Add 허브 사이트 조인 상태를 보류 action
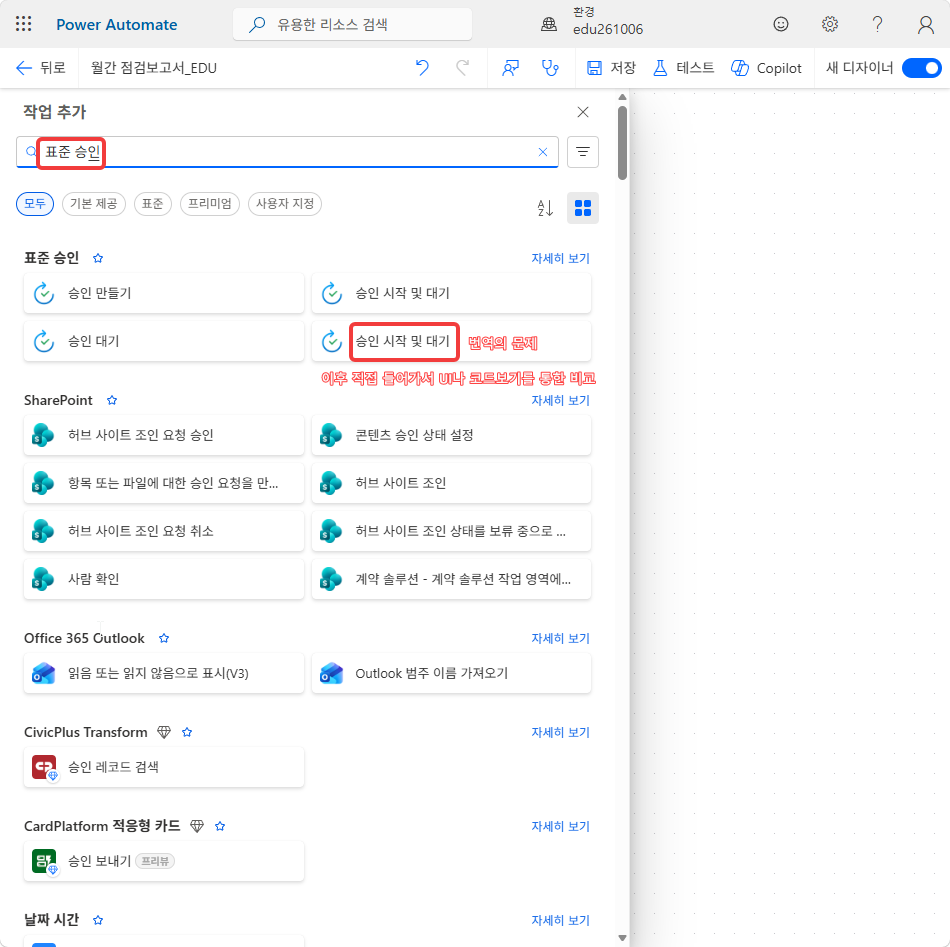 (451, 531)
